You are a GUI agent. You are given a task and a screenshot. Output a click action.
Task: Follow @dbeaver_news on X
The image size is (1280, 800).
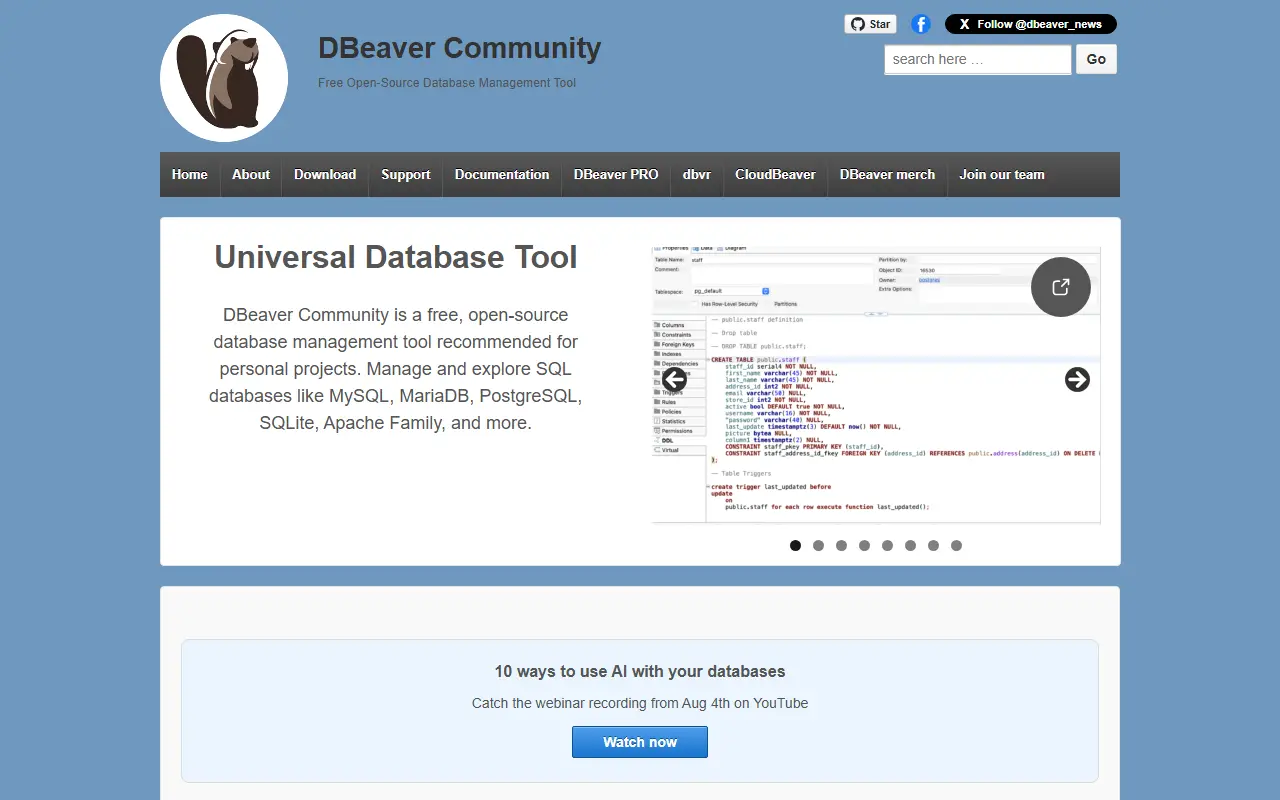[1031, 24]
